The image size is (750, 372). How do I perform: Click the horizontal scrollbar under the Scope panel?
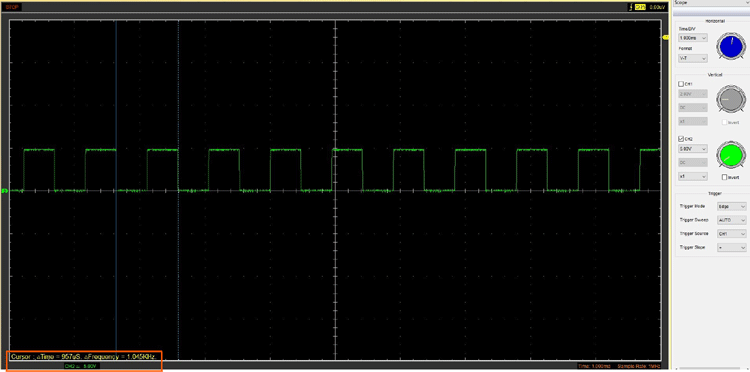pyautogui.click(x=711, y=369)
